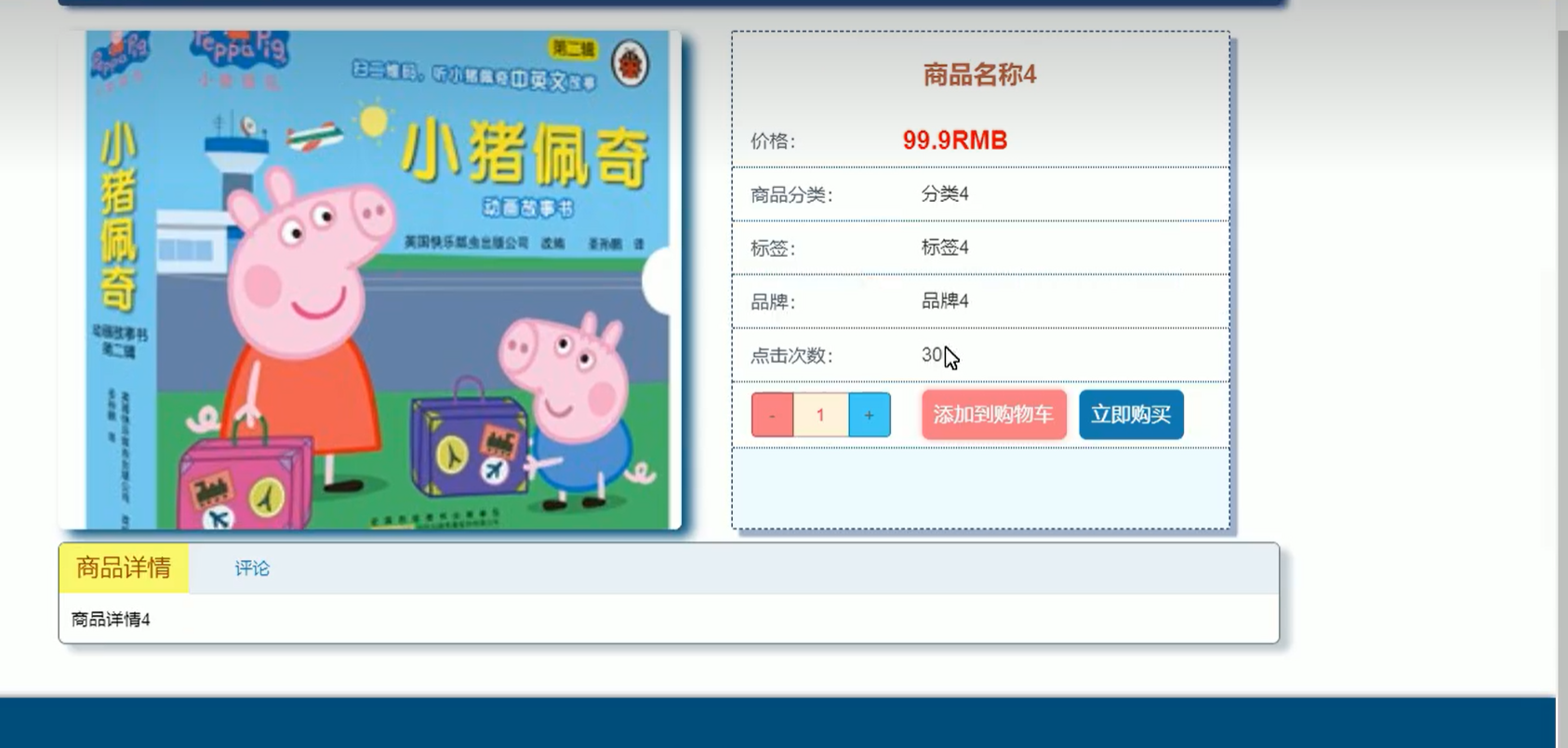The height and width of the screenshot is (748, 1568).
Task: Click the 点击次数 label
Action: (791, 355)
